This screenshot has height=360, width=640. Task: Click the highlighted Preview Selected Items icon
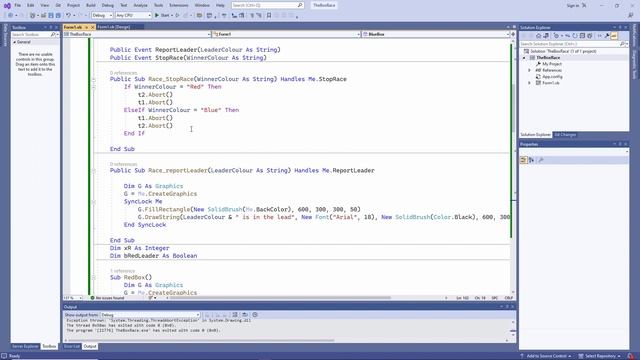(614, 36)
